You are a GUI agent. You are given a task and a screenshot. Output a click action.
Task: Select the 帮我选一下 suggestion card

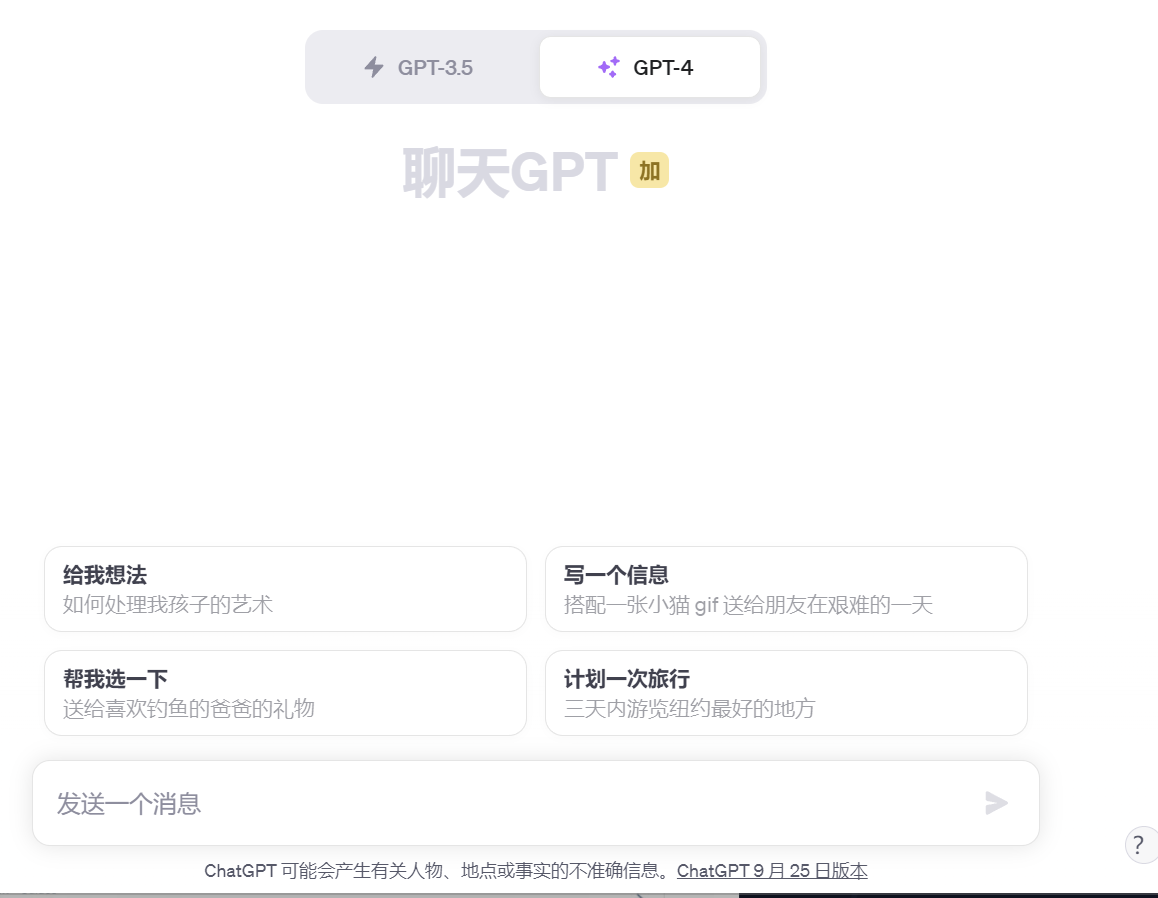285,693
